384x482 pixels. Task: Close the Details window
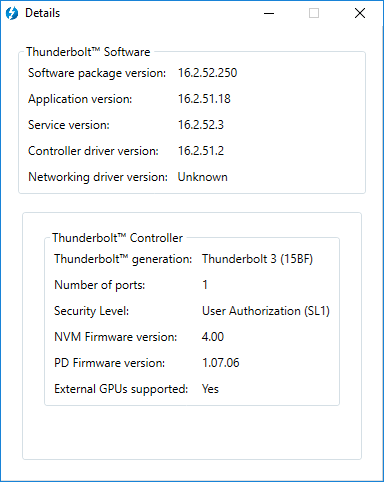[x=360, y=13]
